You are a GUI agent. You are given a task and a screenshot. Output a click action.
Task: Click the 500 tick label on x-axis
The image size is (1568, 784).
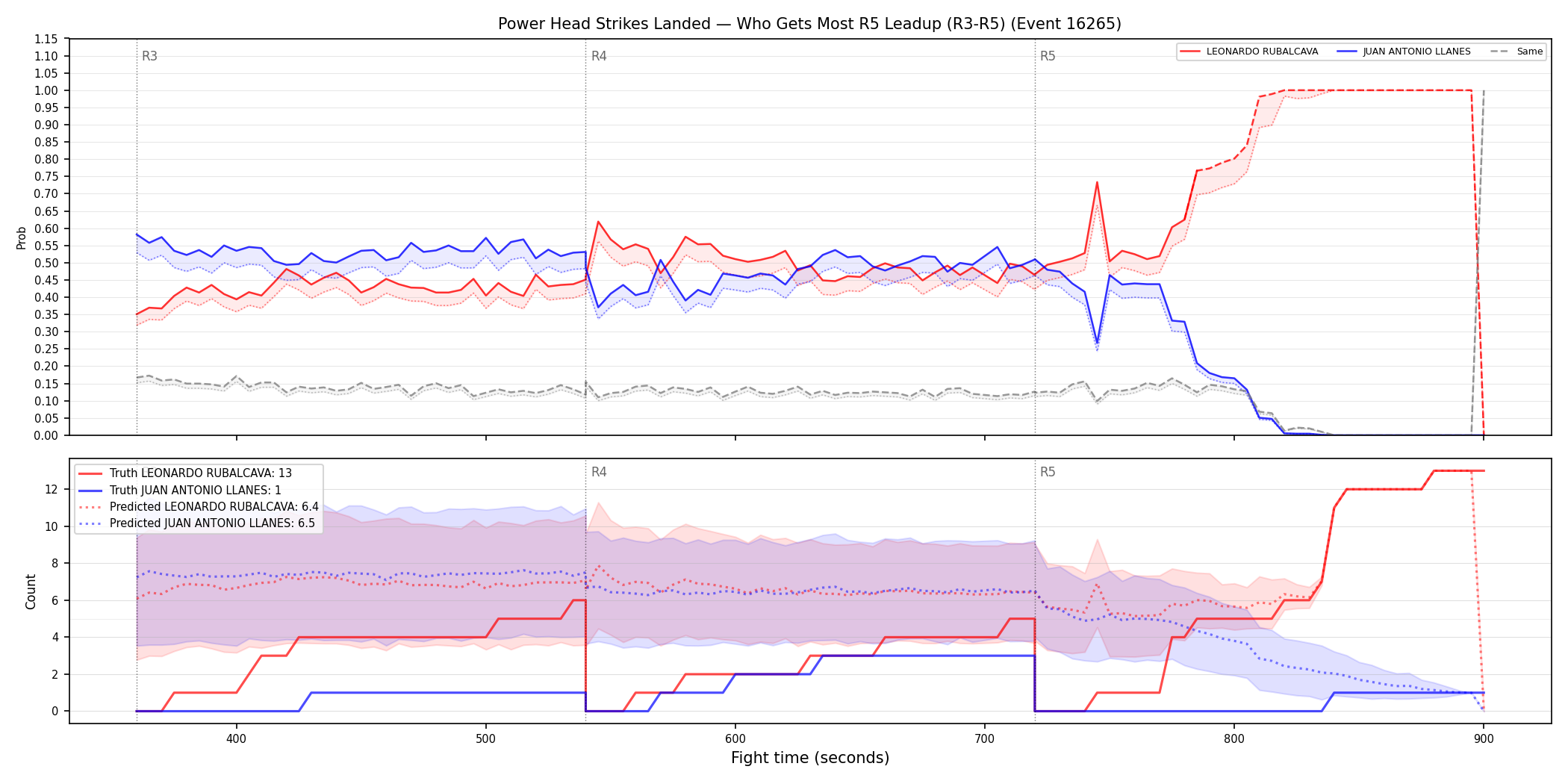click(x=485, y=738)
